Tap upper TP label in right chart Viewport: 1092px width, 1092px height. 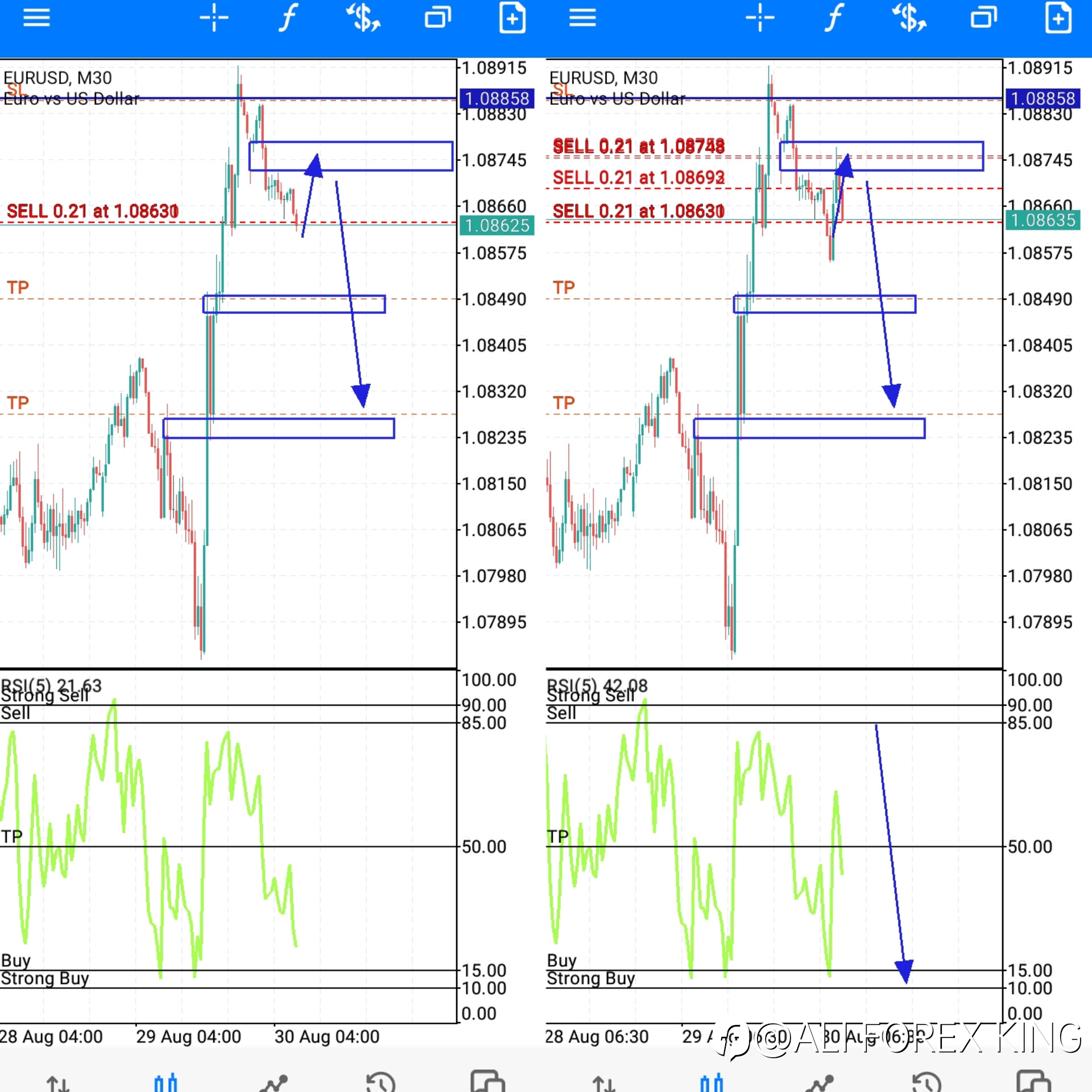564,288
